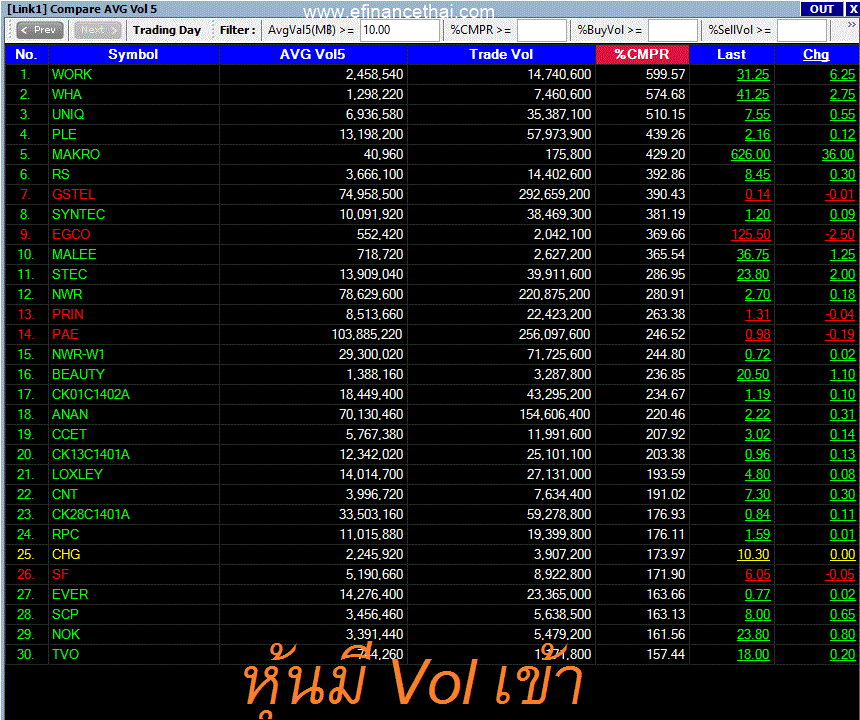Click the Trade Vol value 14,740,600
This screenshot has height=720, width=860.
pyautogui.click(x=559, y=74)
